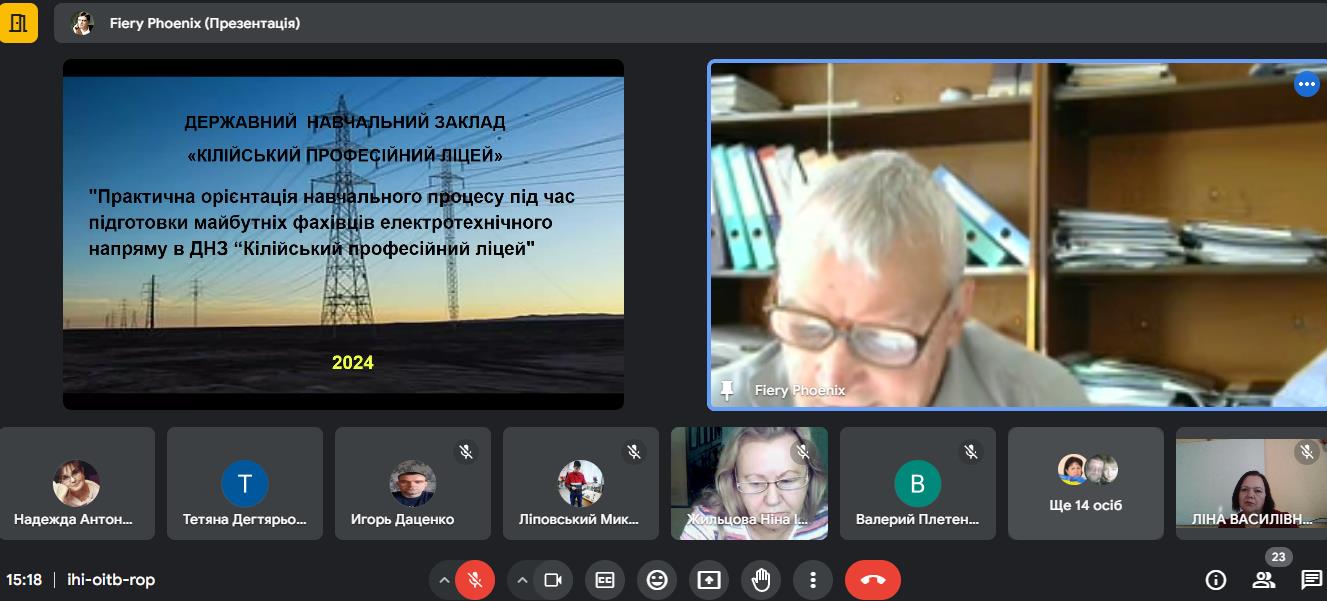Viewport: 1327px width, 601px height.
Task: Open the three-dot more options menu
Action: pyautogui.click(x=813, y=580)
